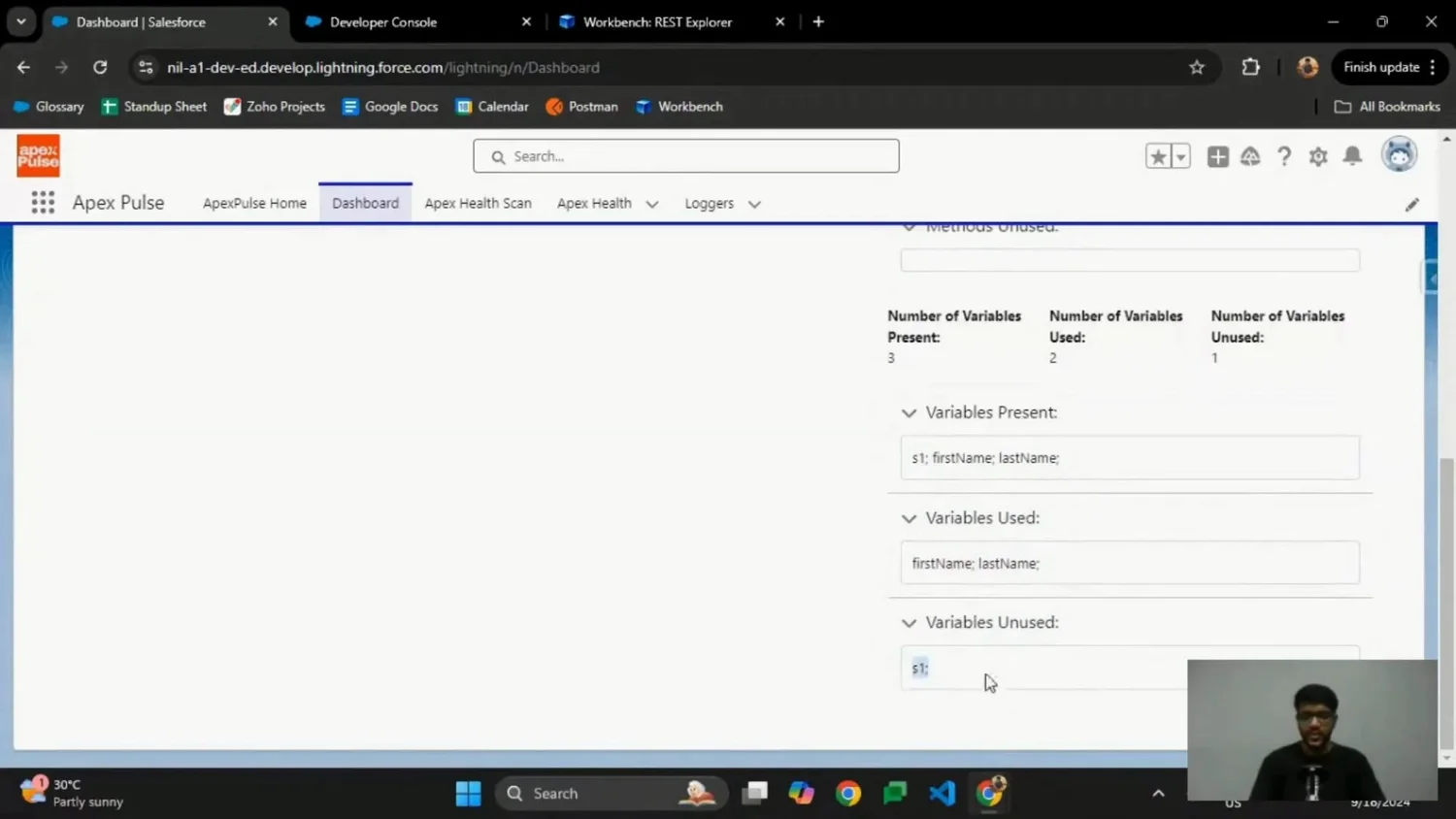Open the Trailhead learning icon
1456x819 pixels.
1249,155
